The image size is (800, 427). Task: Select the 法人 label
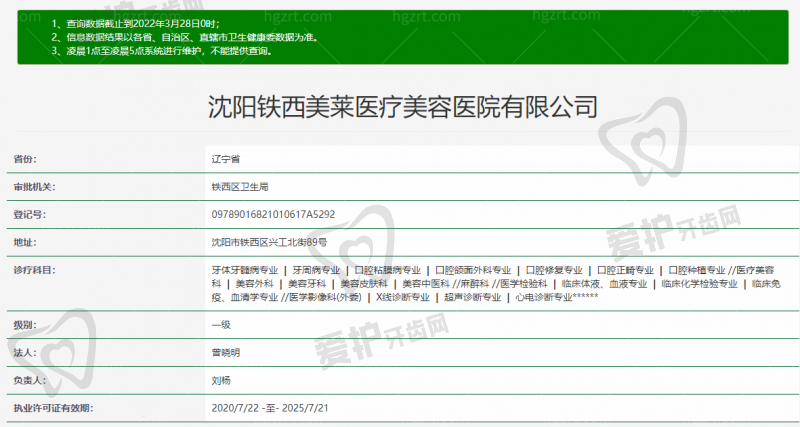pos(25,353)
